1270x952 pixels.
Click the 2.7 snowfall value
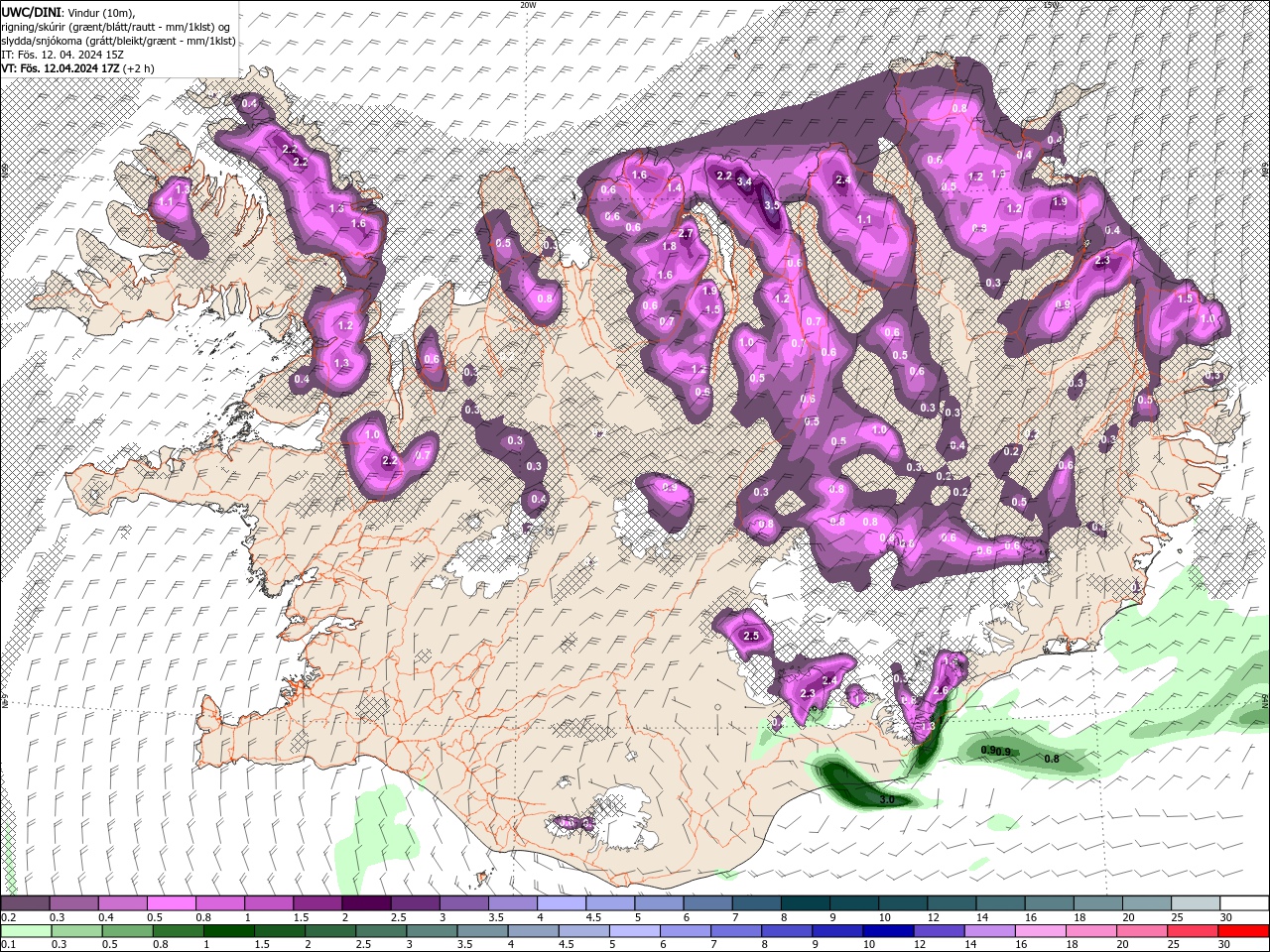tap(686, 234)
